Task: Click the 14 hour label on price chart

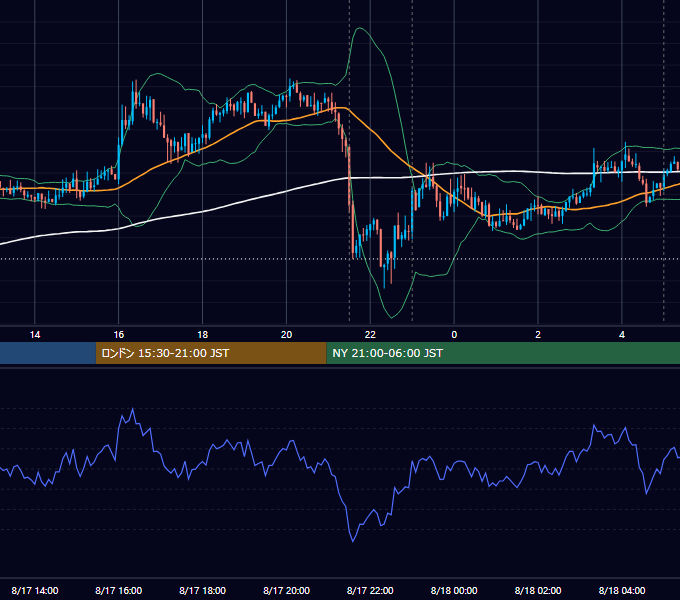Action: pos(35,335)
